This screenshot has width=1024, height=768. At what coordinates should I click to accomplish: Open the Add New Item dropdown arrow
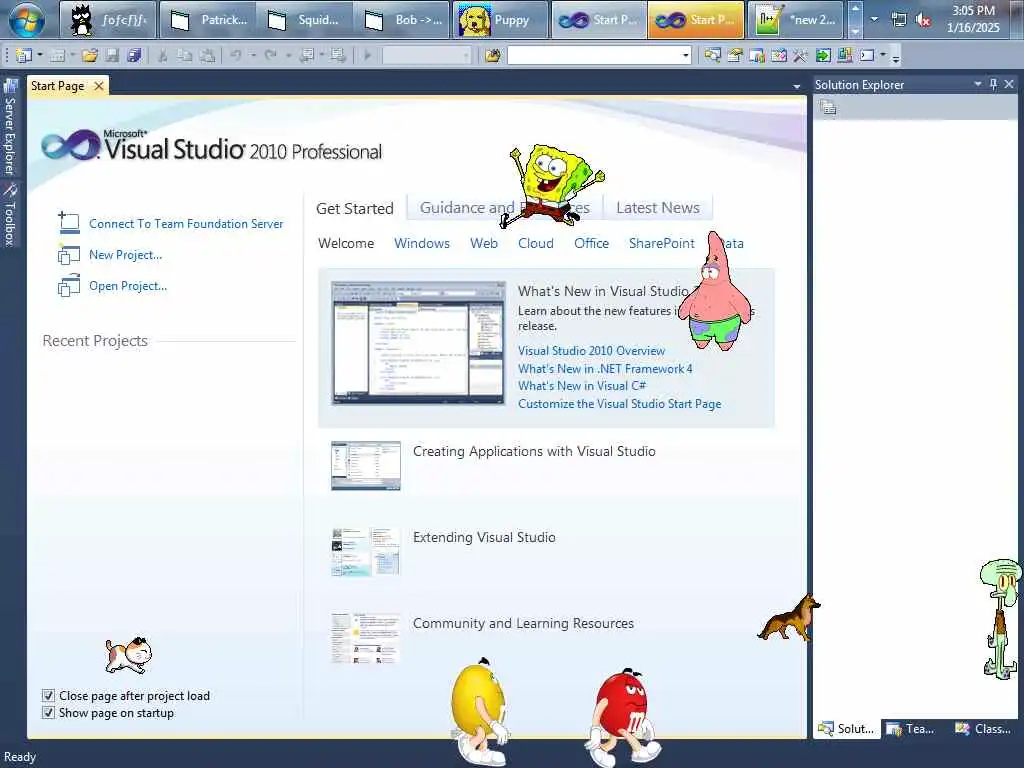[72, 56]
